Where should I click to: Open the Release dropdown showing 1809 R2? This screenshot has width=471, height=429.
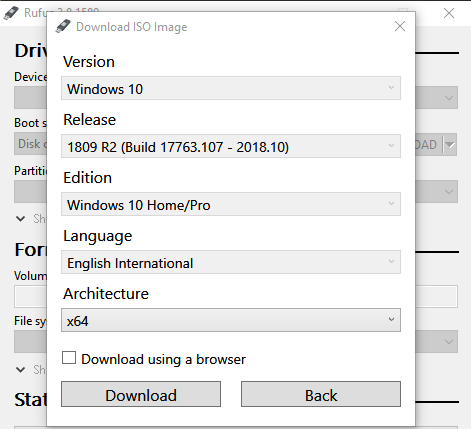pos(231,146)
